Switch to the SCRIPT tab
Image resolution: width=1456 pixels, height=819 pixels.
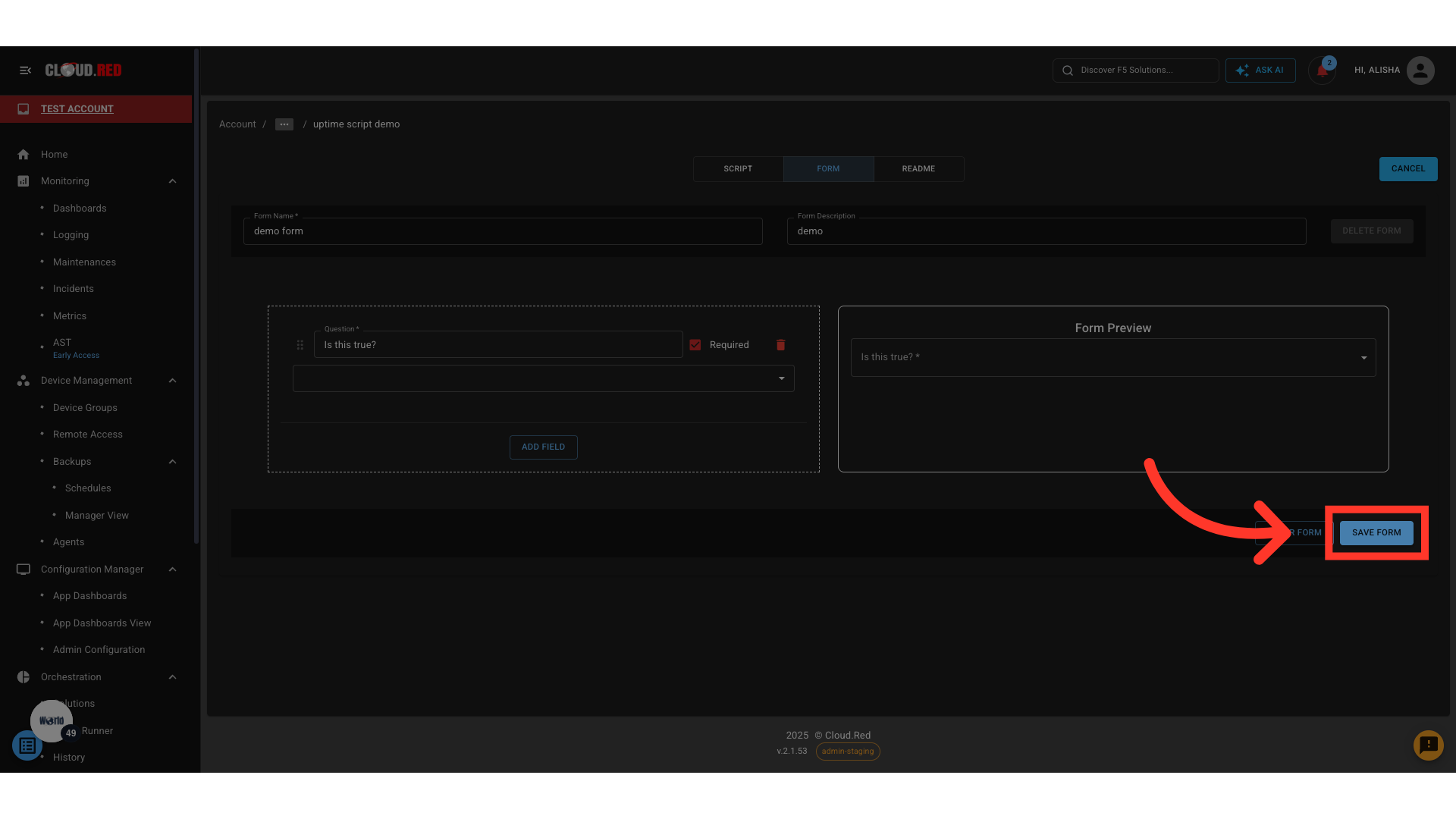click(x=738, y=169)
